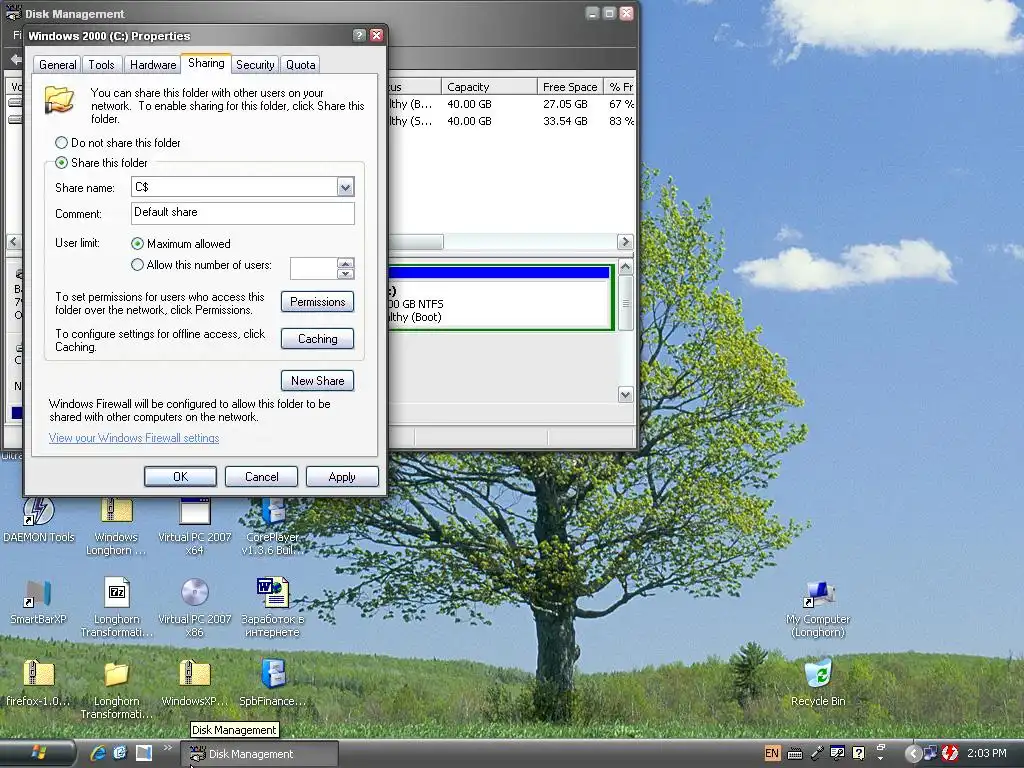This screenshot has width=1024, height=768.
Task: Open Virtual PC 2007 x86 disc icon
Action: coord(195,607)
